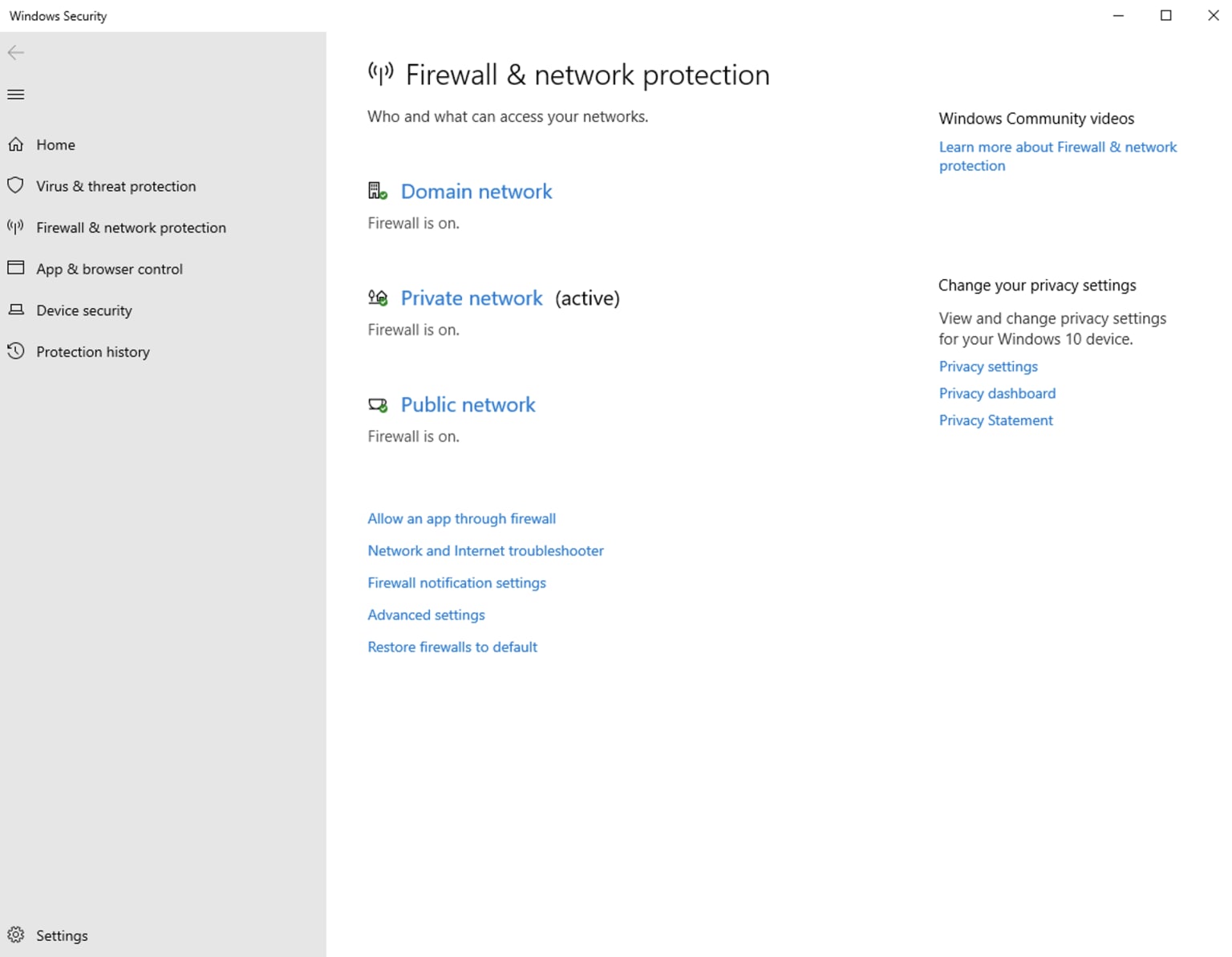View Protection history

point(93,352)
